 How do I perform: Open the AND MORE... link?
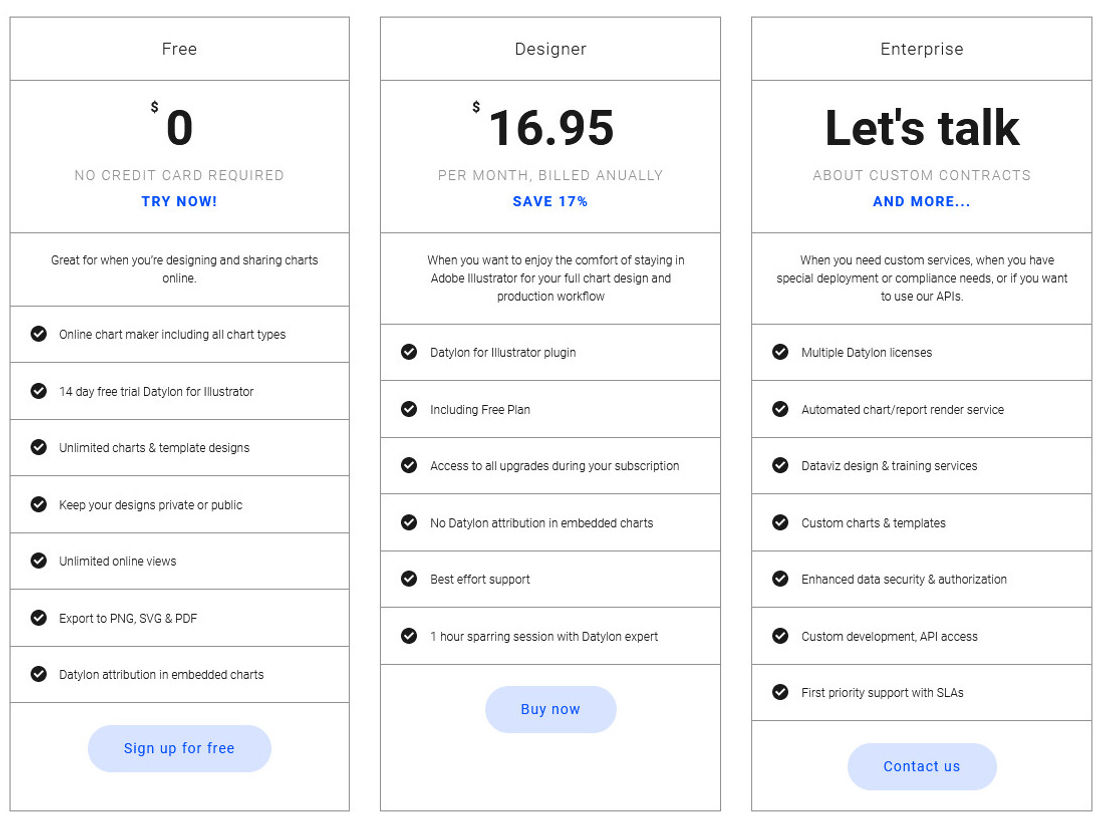(x=922, y=201)
